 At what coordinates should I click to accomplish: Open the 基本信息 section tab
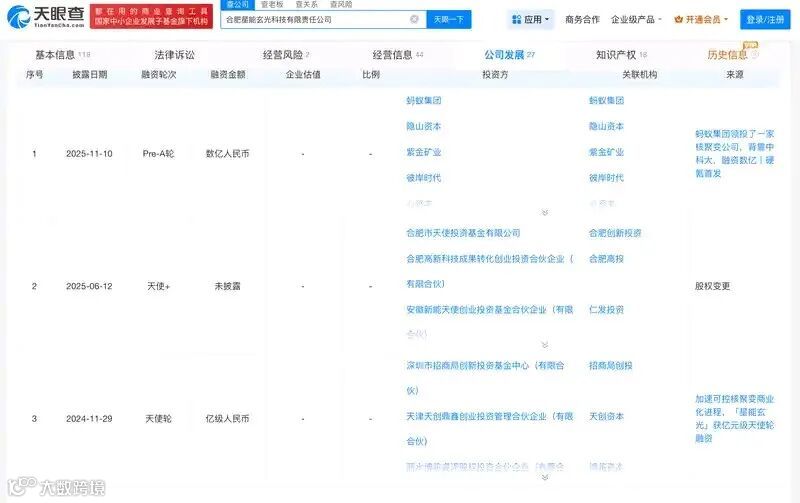click(x=62, y=55)
